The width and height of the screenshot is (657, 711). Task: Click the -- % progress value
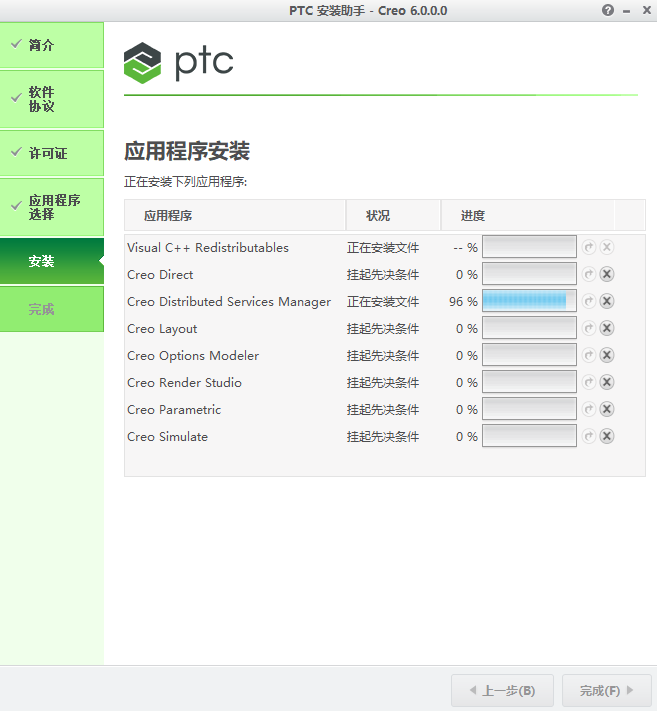[465, 248]
